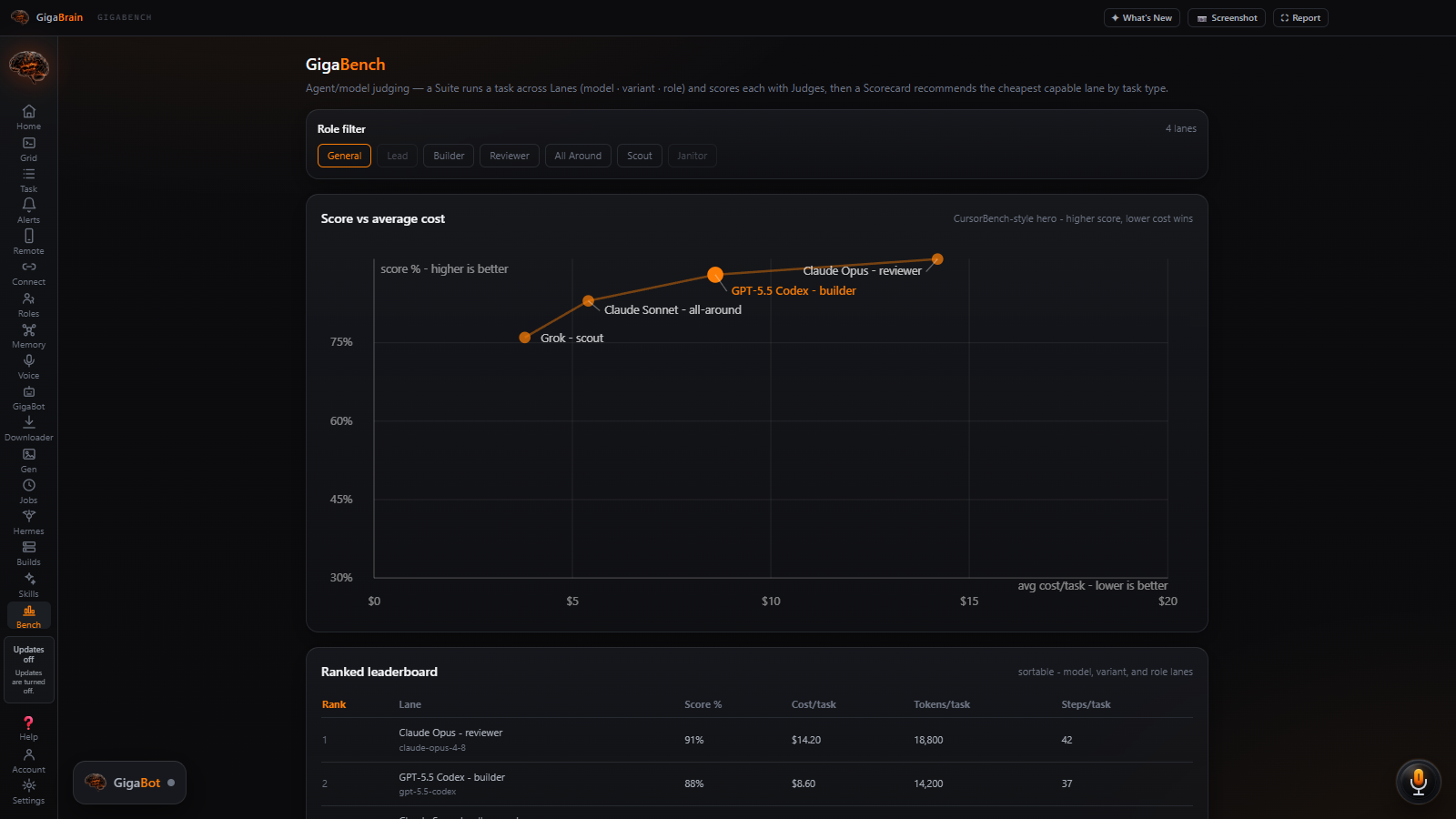This screenshot has width=1456, height=819.
Task: Click the Claude Sonnet - all-around chart point
Action: [x=589, y=300]
